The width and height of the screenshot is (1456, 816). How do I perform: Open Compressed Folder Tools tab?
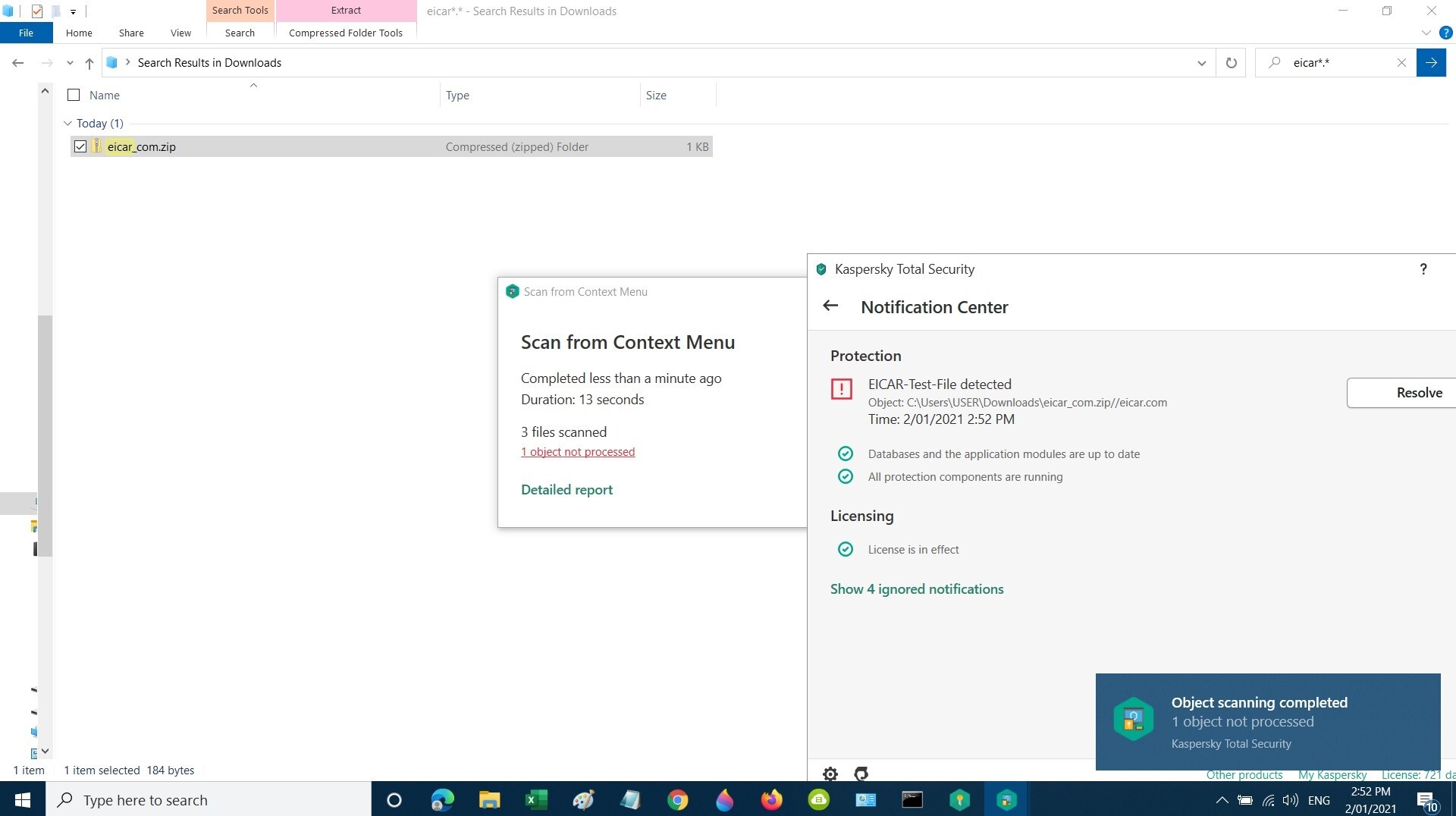[x=346, y=33]
